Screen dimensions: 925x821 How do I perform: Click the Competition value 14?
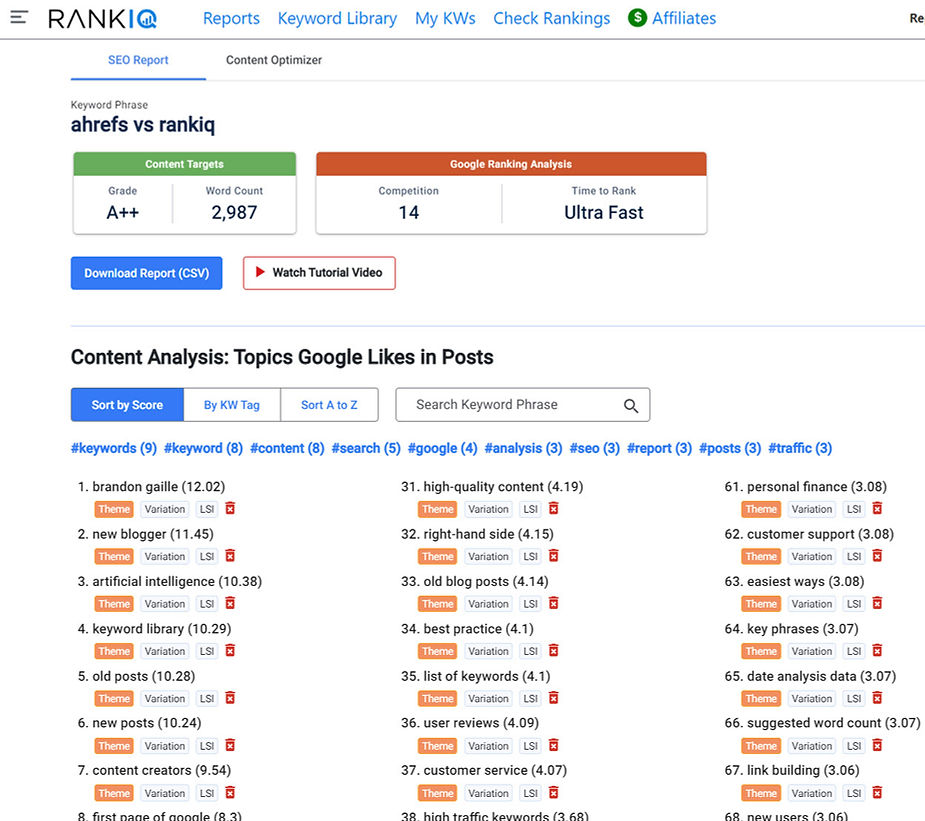pos(409,212)
